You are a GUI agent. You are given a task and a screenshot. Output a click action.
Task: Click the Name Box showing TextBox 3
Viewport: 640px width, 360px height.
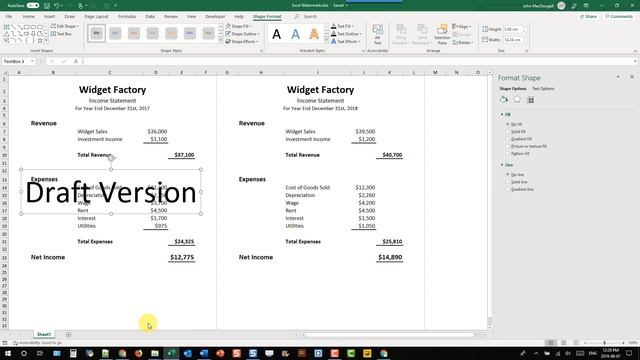click(18, 61)
